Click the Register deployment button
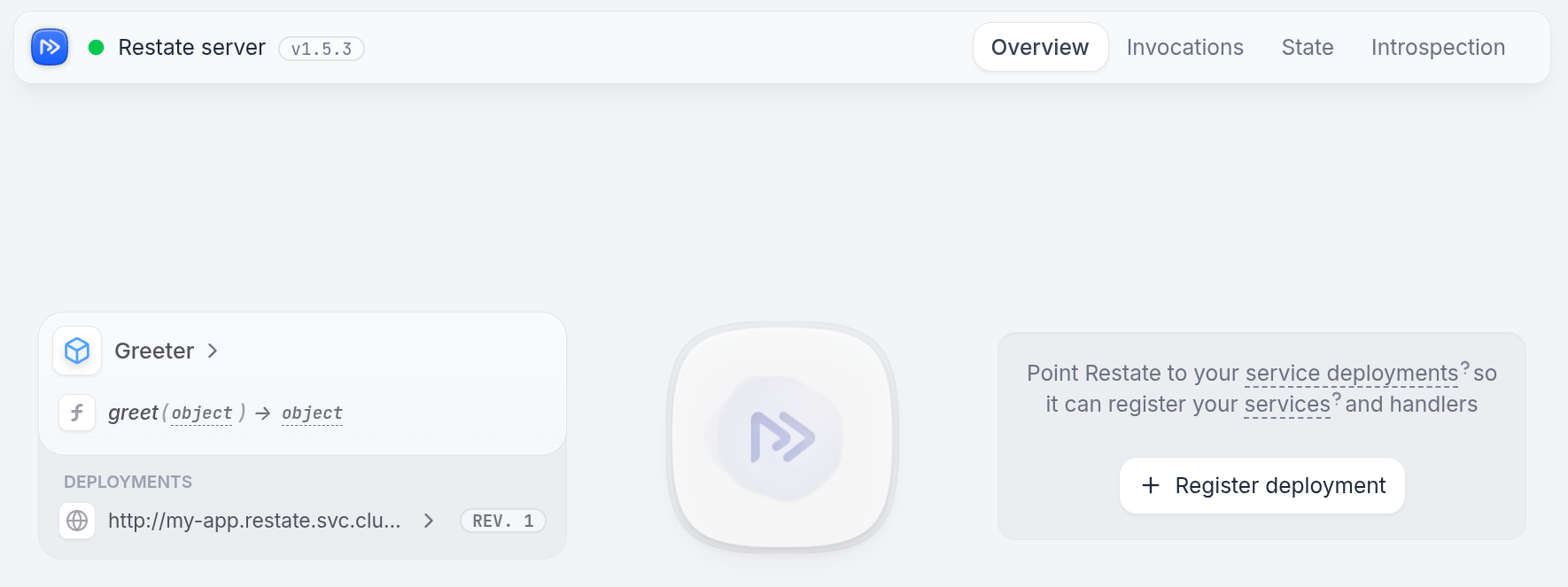Viewport: 1568px width, 587px height. [x=1262, y=485]
